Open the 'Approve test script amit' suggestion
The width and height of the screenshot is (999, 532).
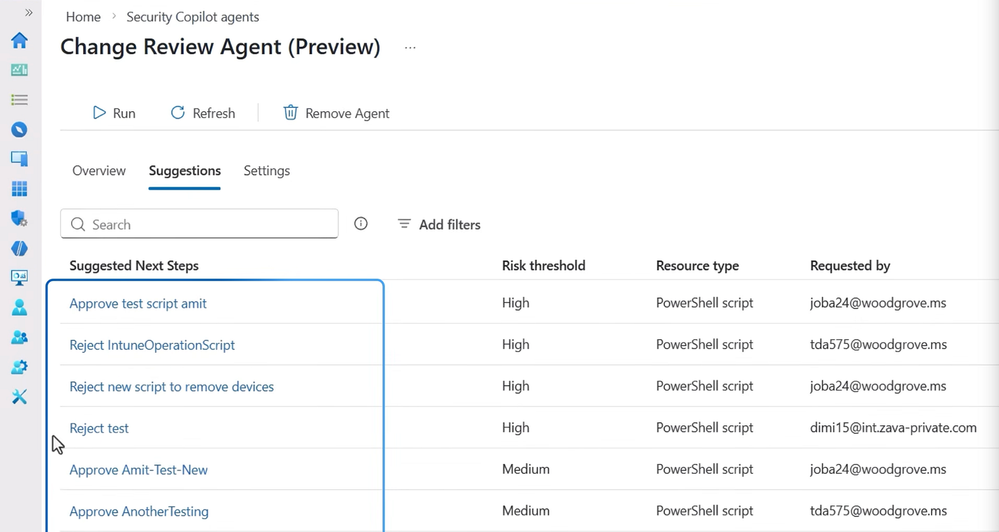pyautogui.click(x=138, y=303)
